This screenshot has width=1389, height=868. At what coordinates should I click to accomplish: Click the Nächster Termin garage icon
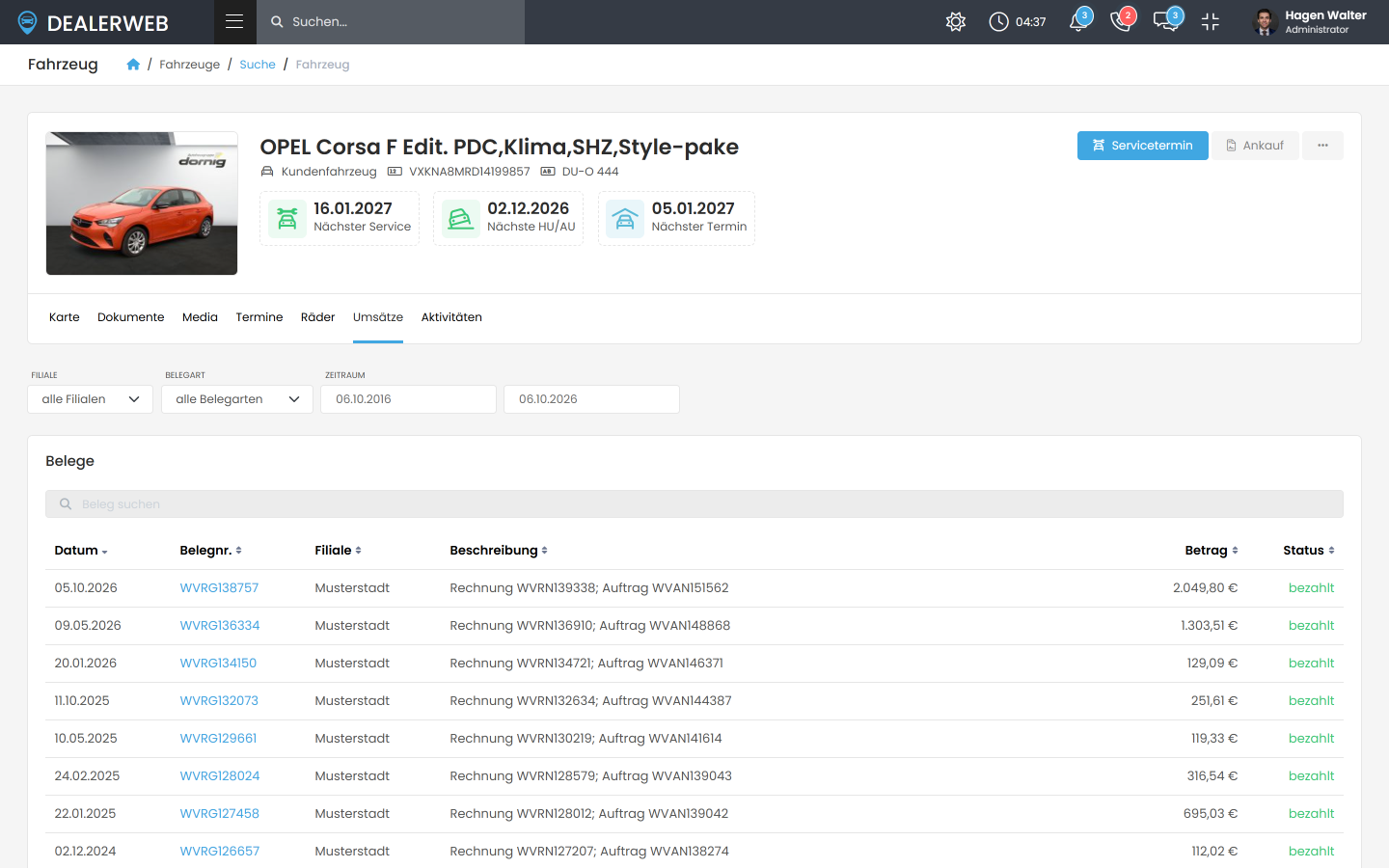(x=625, y=218)
